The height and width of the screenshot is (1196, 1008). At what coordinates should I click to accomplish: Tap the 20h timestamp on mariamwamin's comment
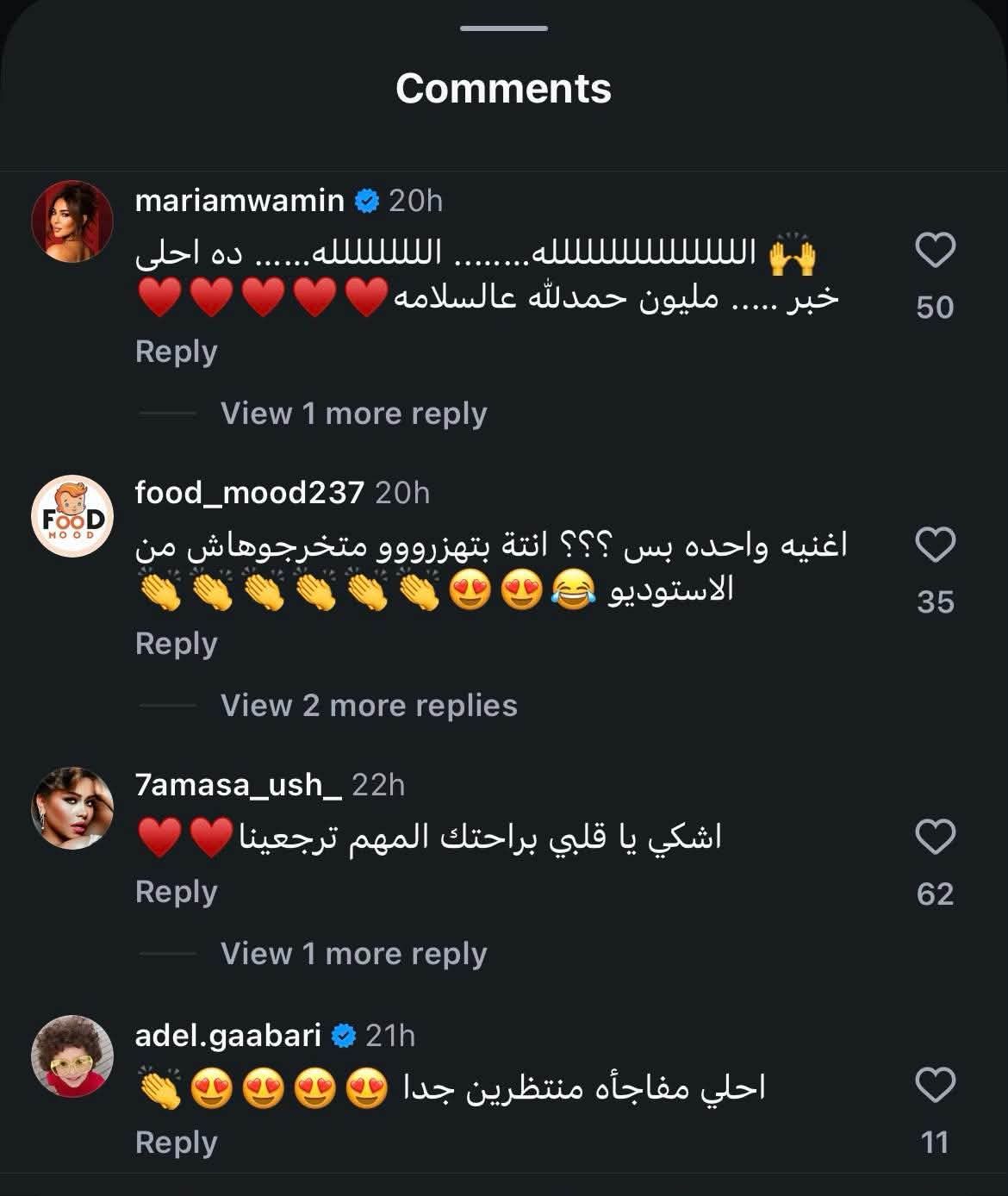[x=414, y=198]
